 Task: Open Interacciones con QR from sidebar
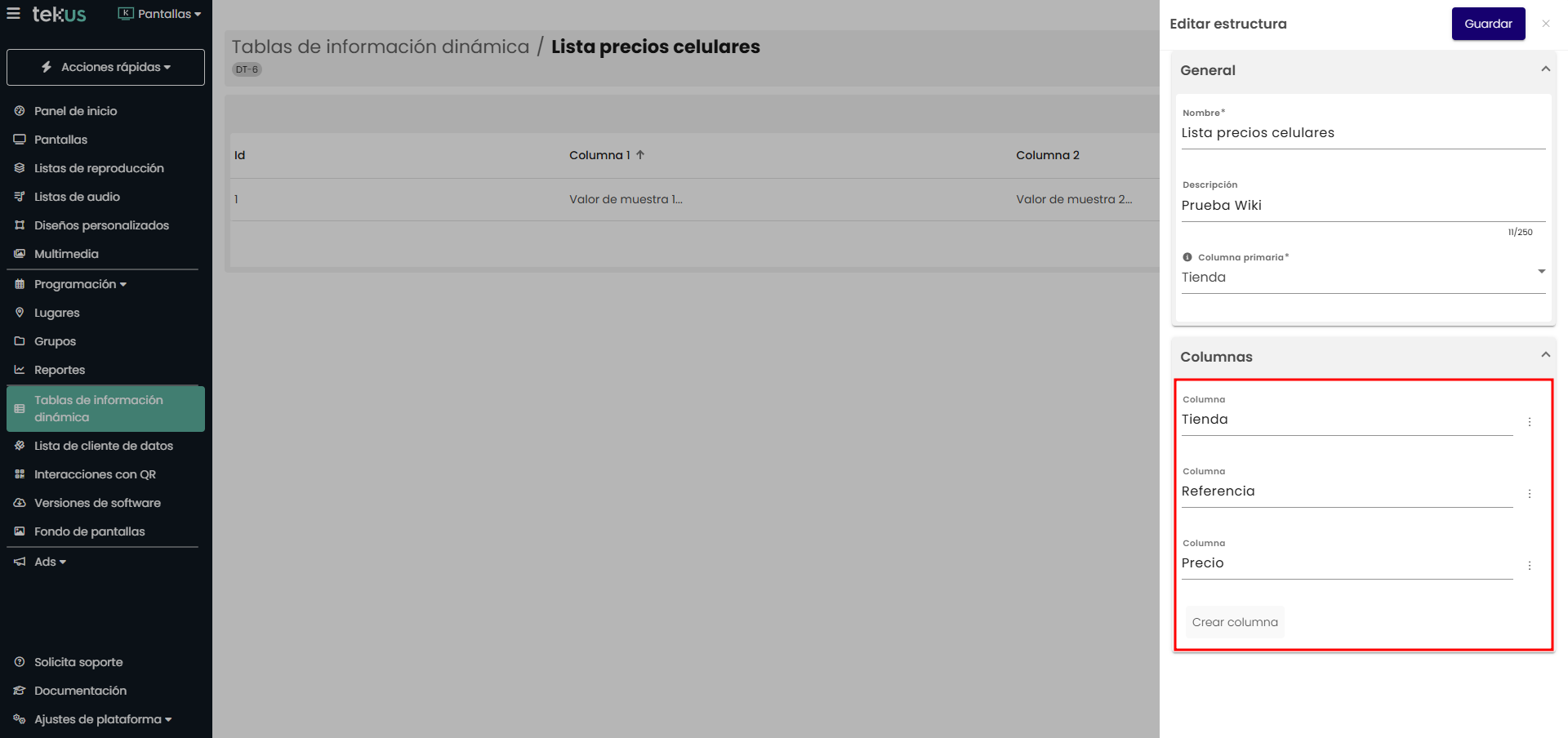click(x=95, y=474)
